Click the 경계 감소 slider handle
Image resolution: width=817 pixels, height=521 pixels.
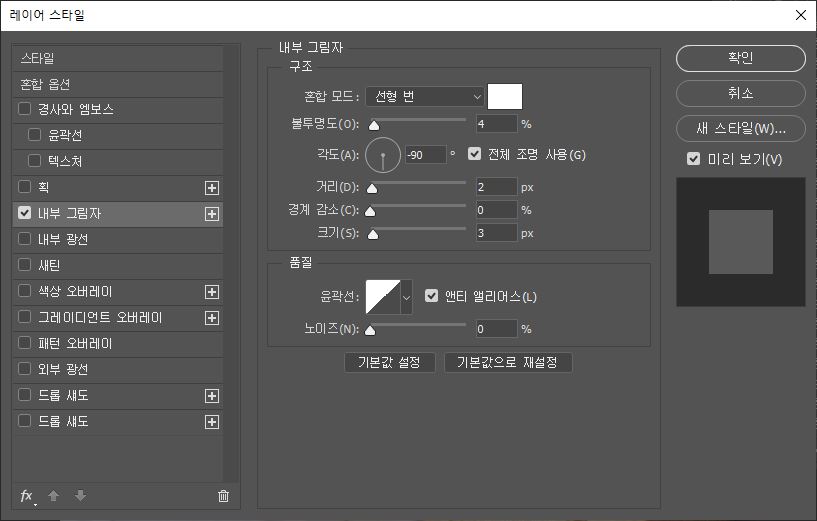[x=370, y=212]
